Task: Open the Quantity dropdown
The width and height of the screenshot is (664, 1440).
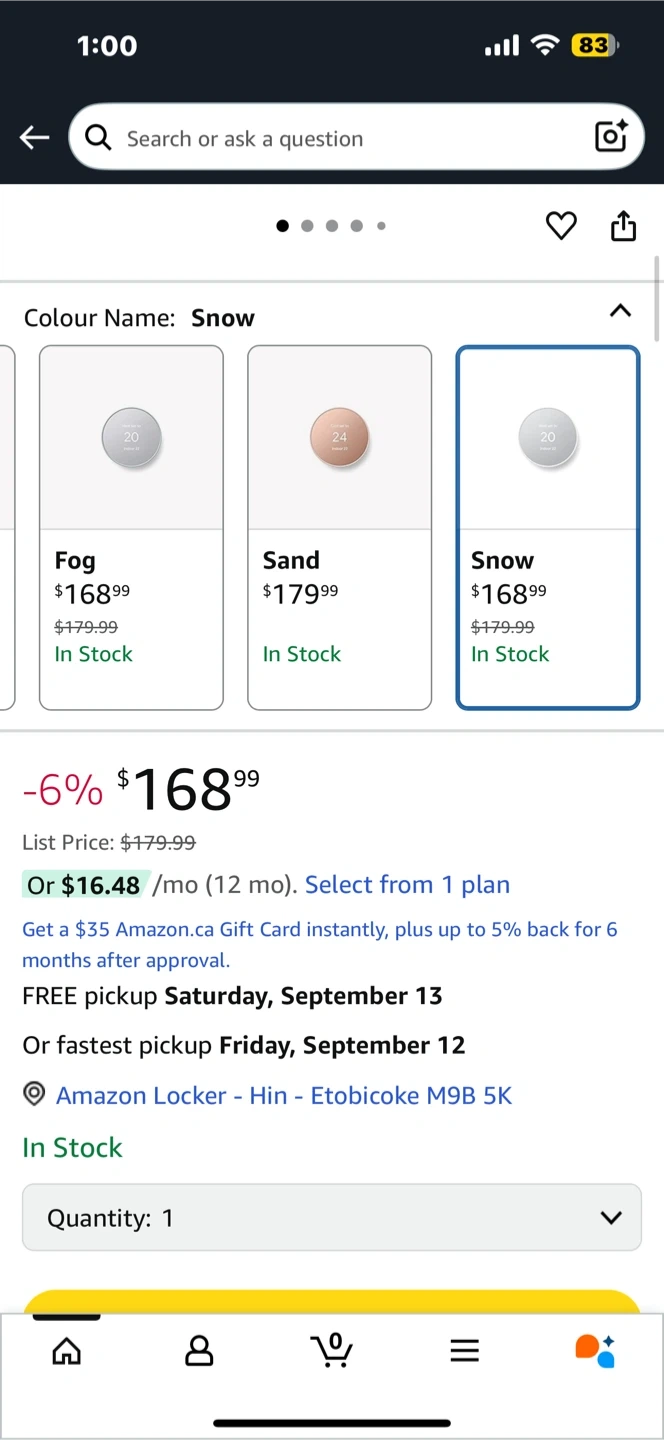Action: click(x=331, y=1217)
